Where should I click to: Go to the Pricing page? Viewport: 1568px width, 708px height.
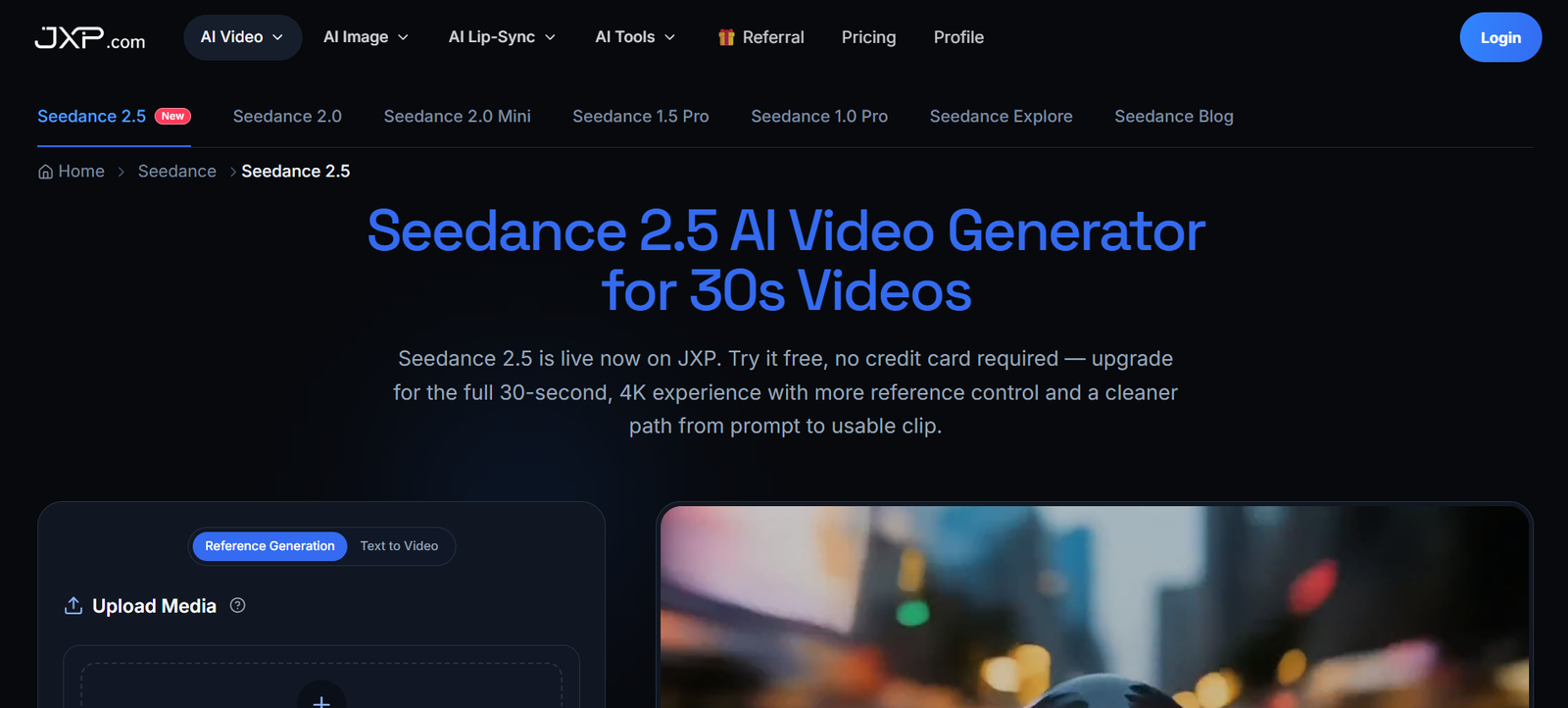click(x=868, y=37)
